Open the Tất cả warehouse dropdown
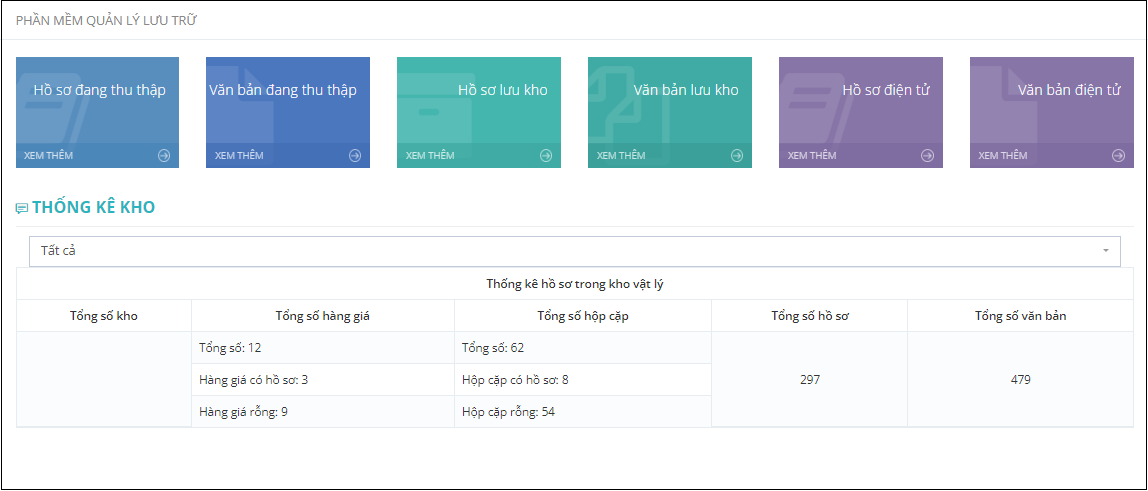 [575, 251]
